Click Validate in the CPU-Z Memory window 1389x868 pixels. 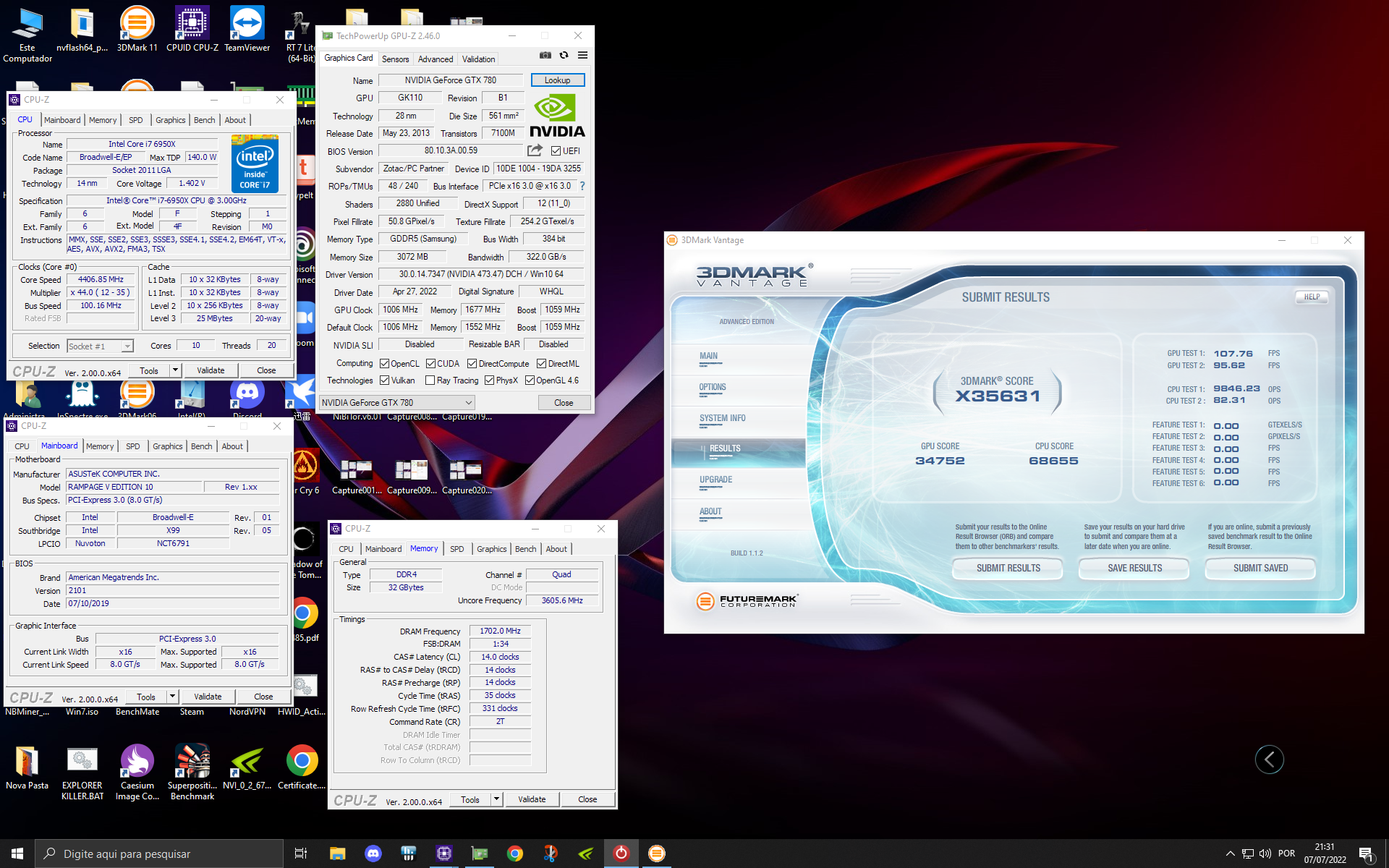pos(532,799)
